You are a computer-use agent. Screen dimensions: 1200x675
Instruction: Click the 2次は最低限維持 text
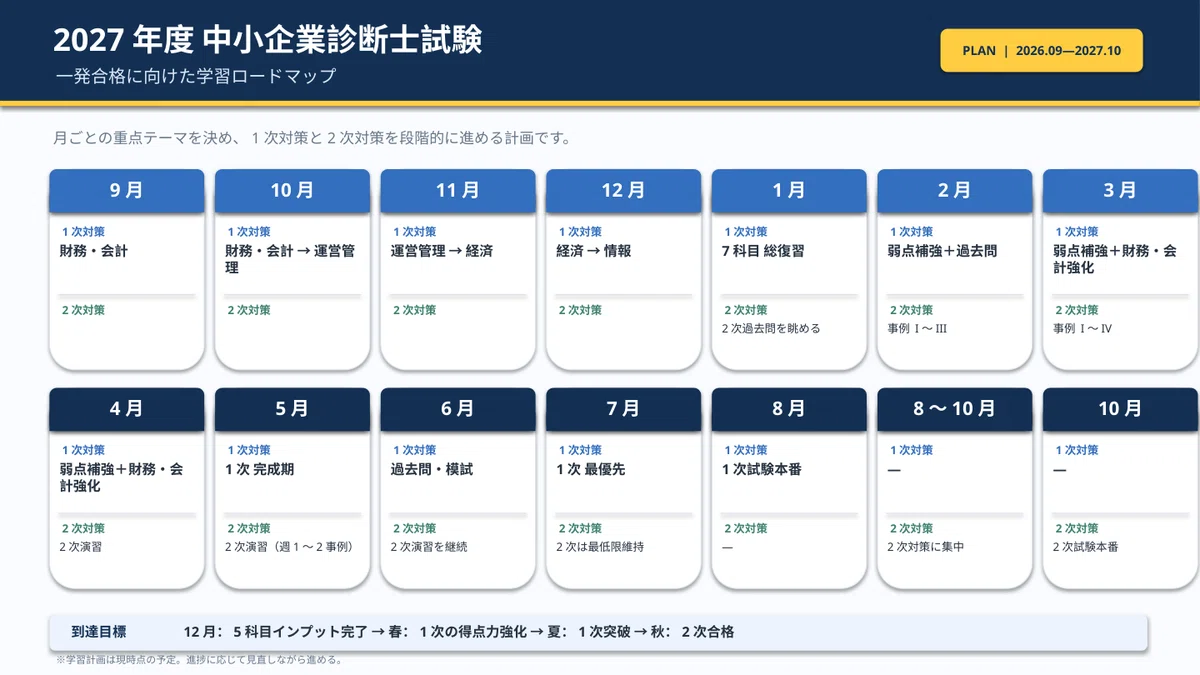click(x=600, y=547)
